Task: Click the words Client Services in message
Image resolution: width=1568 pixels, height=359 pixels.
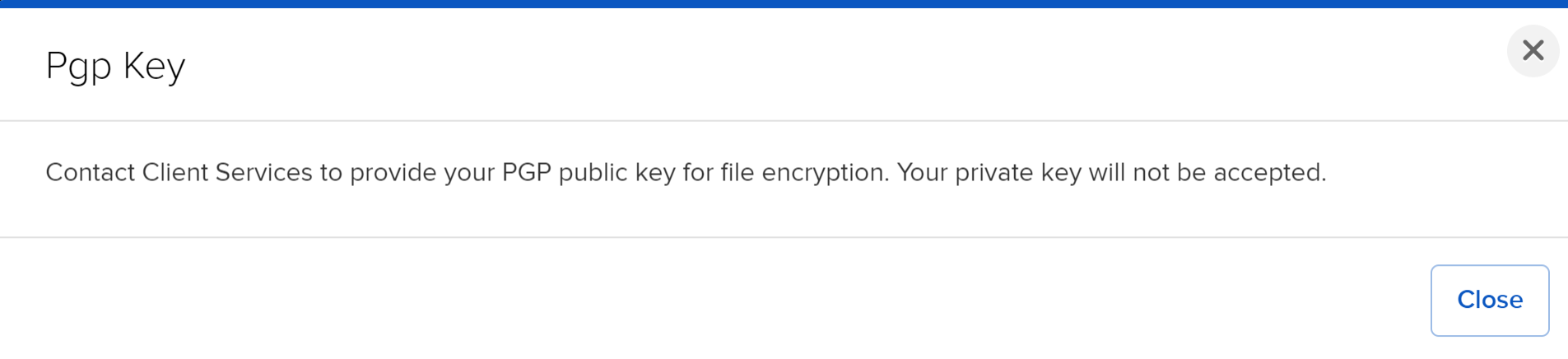Action: point(227,172)
